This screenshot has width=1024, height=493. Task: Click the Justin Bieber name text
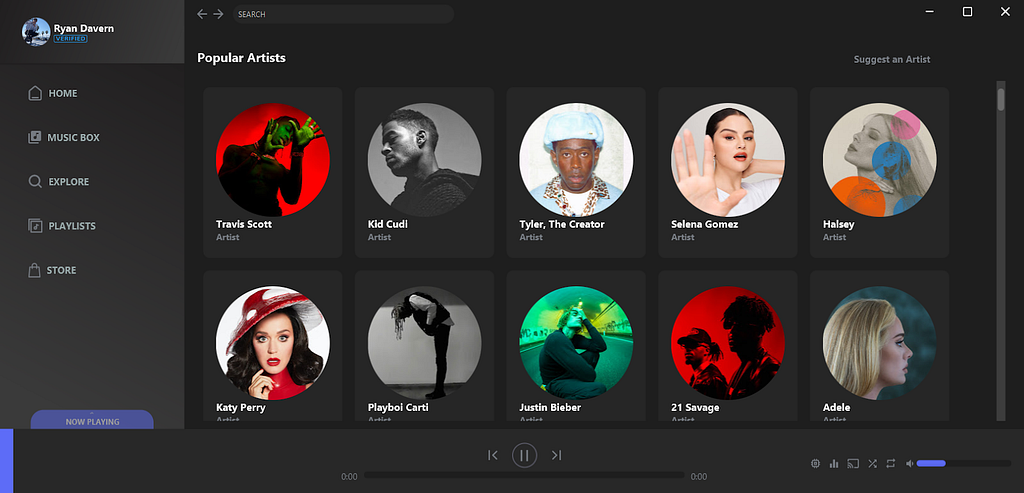tap(550, 407)
